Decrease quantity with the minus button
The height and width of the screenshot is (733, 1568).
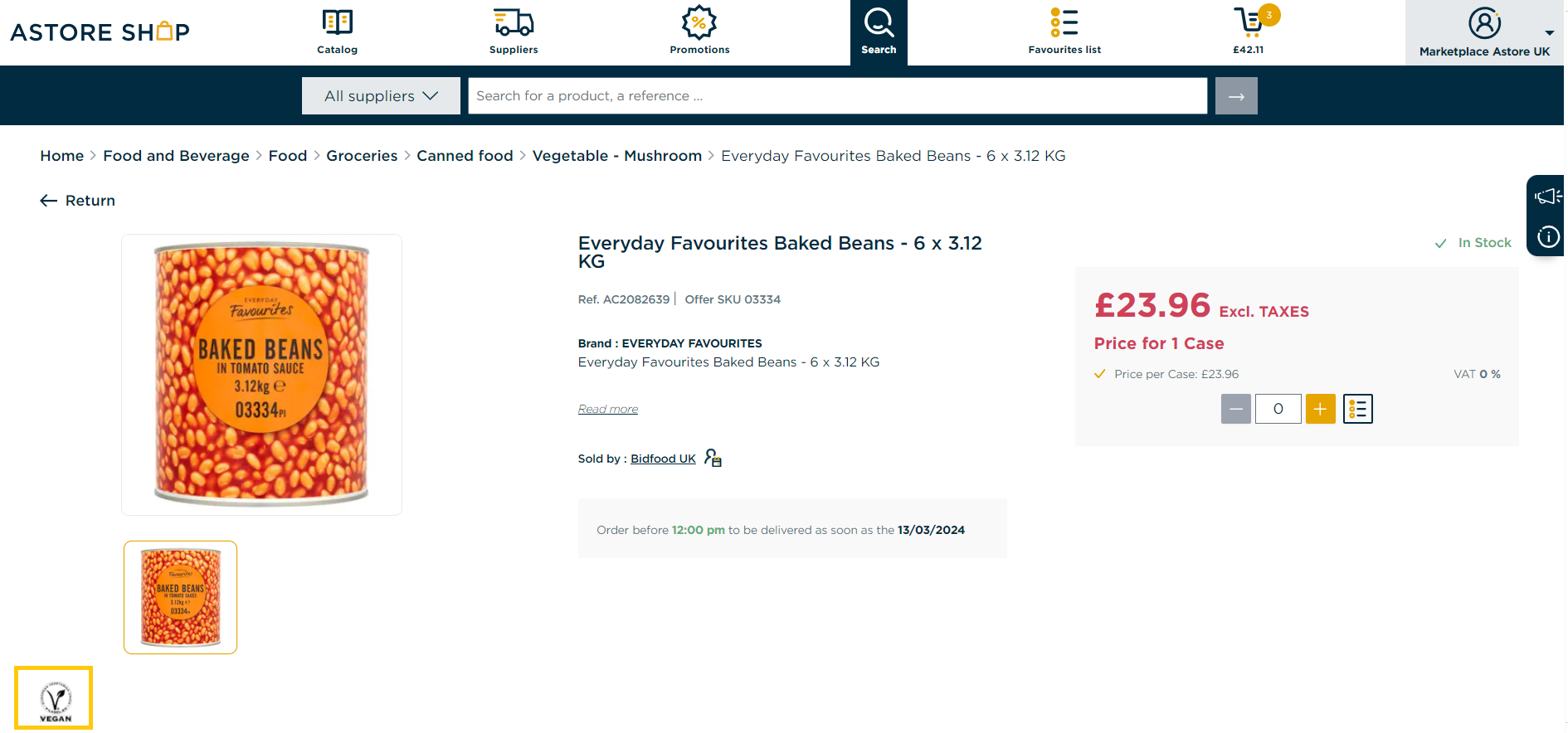click(x=1235, y=409)
